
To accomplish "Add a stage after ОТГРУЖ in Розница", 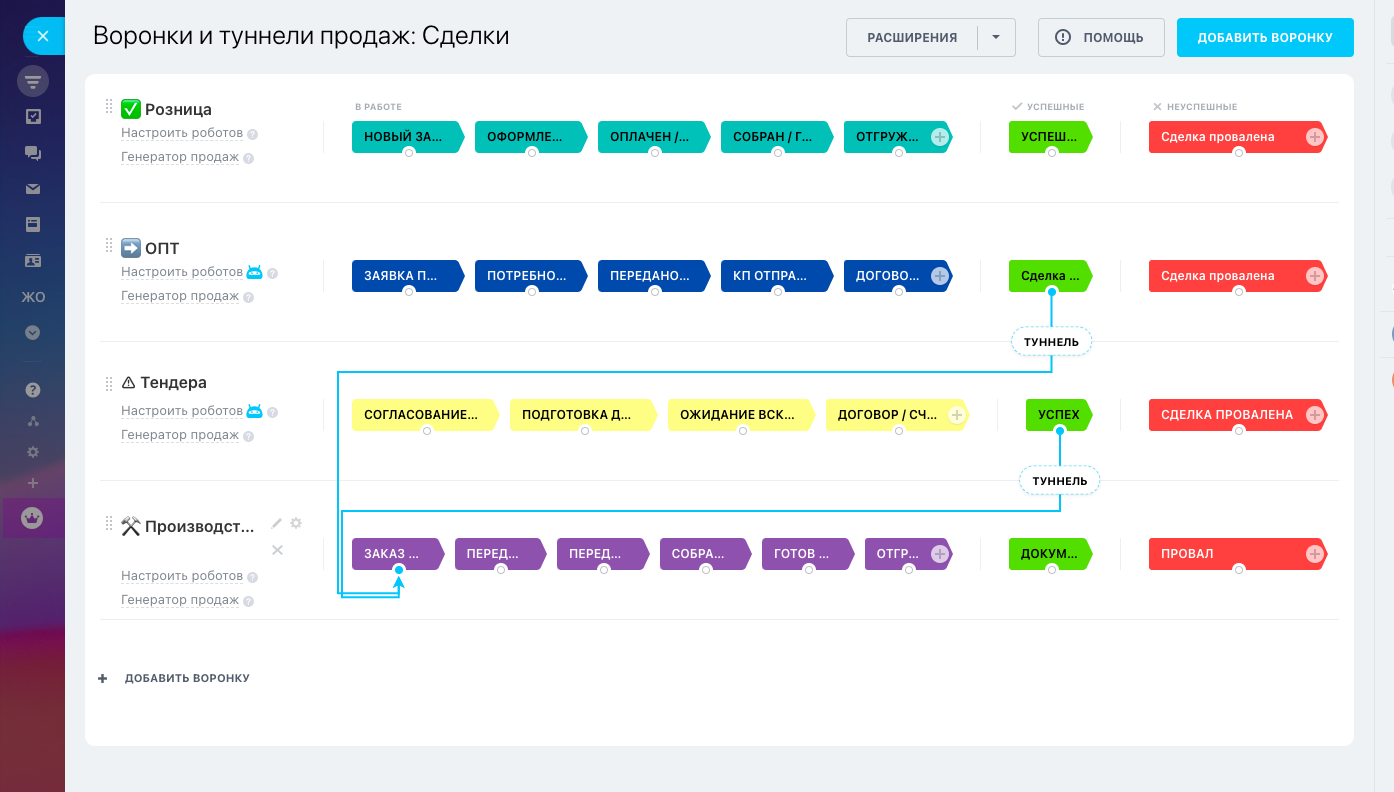I will 939,137.
